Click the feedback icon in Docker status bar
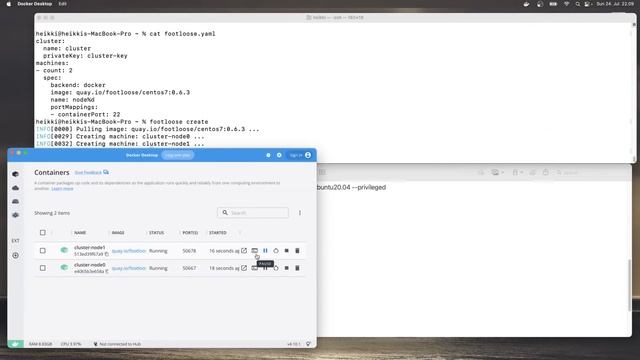Viewport: 640px width, 360px height. pos(309,344)
